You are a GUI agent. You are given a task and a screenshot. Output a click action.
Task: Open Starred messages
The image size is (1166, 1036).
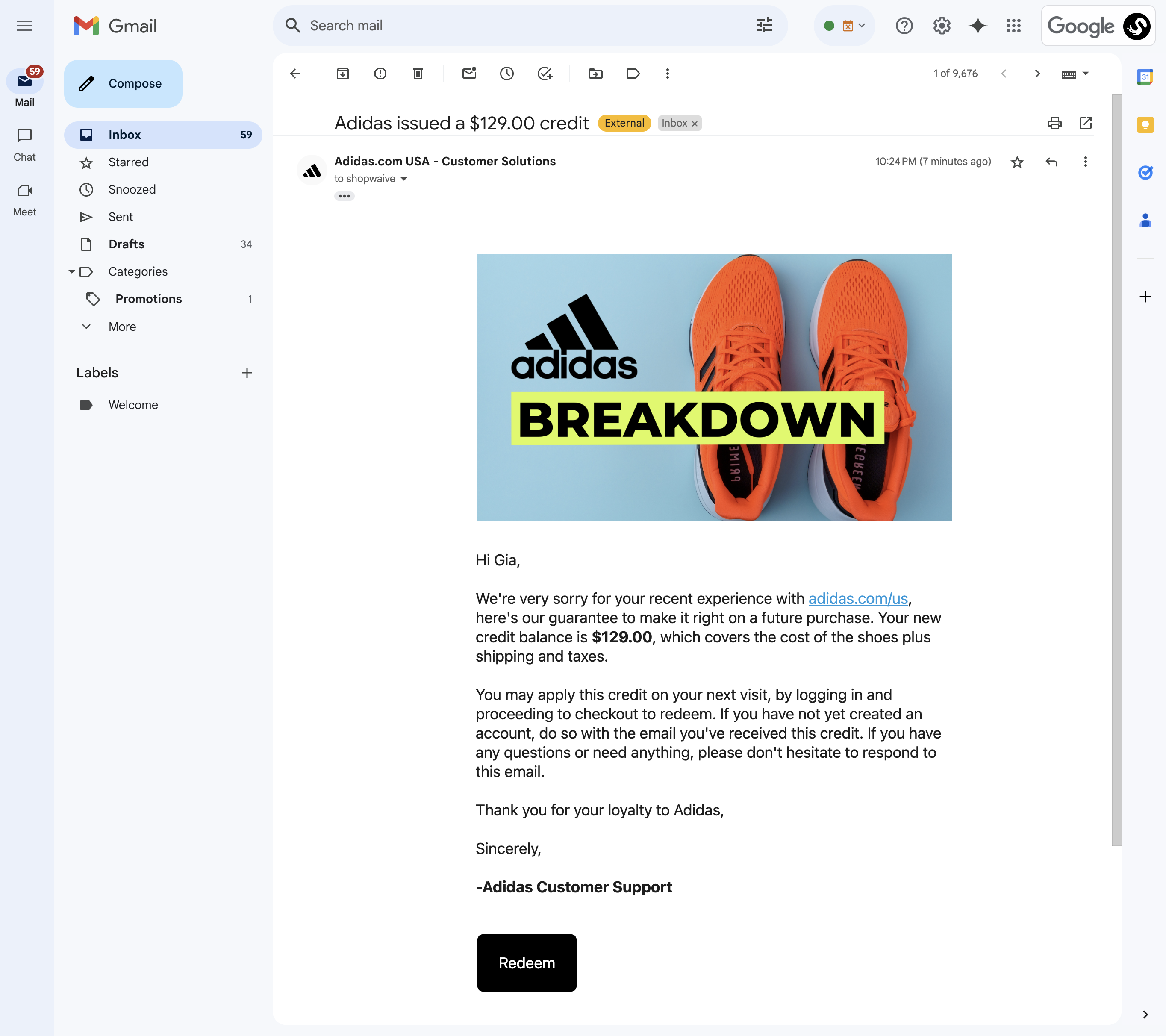pos(163,162)
